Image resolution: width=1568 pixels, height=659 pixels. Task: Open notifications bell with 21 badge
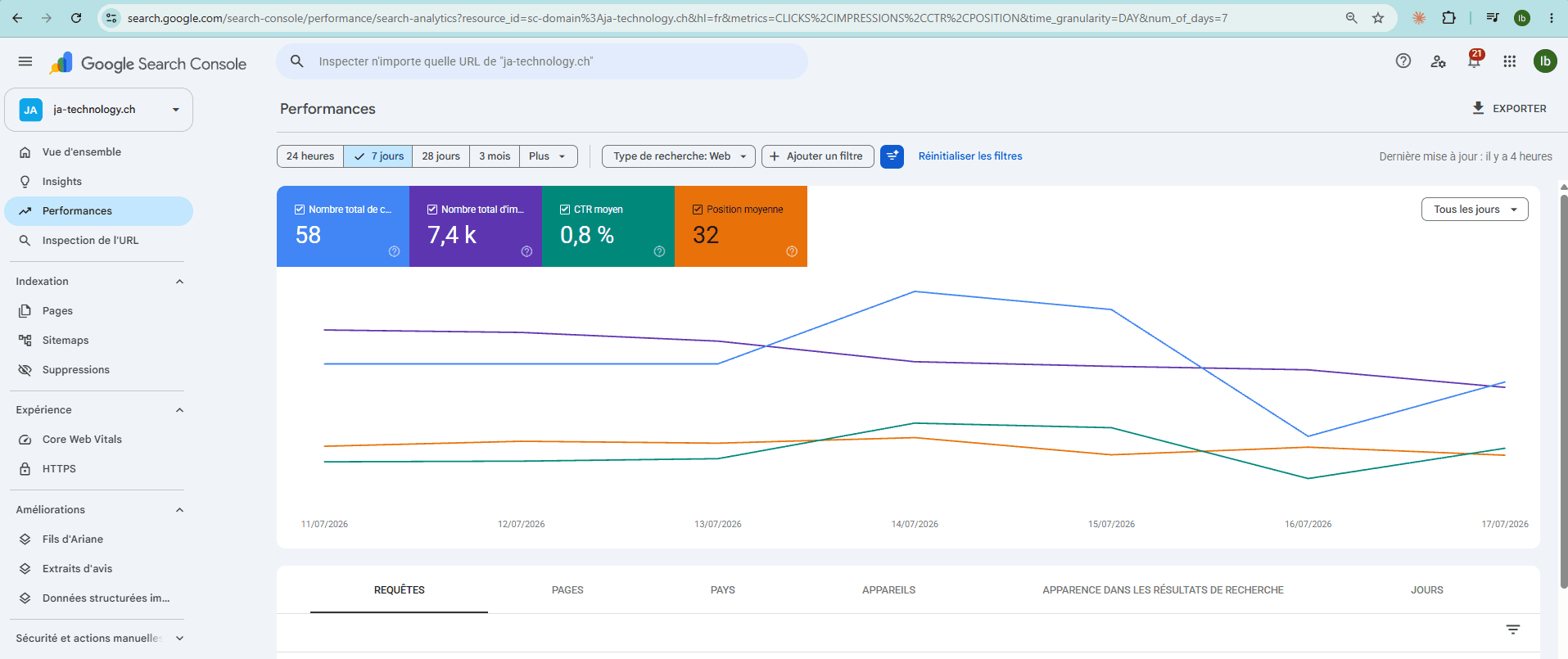(x=1475, y=61)
